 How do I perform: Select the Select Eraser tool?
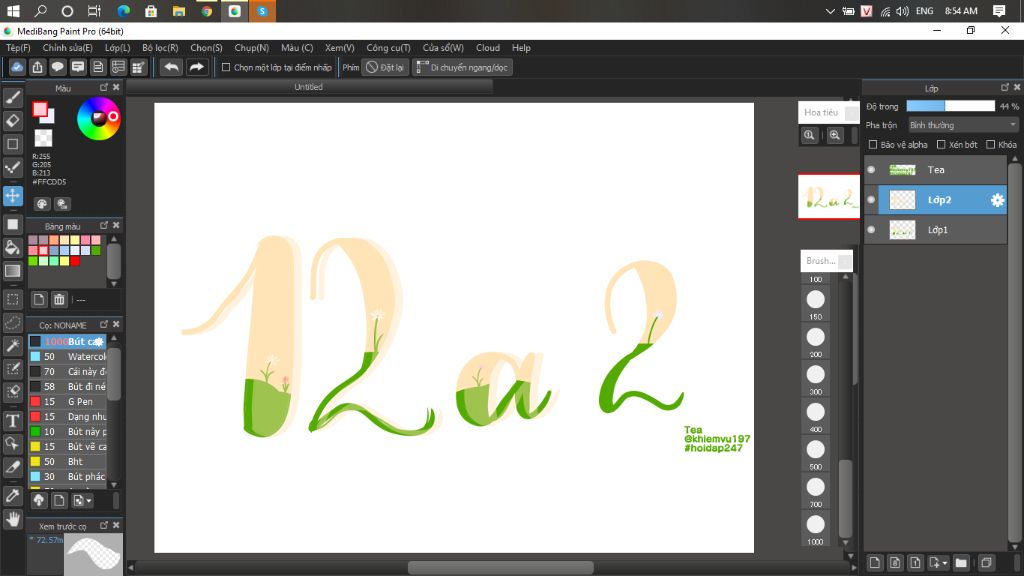click(12, 392)
